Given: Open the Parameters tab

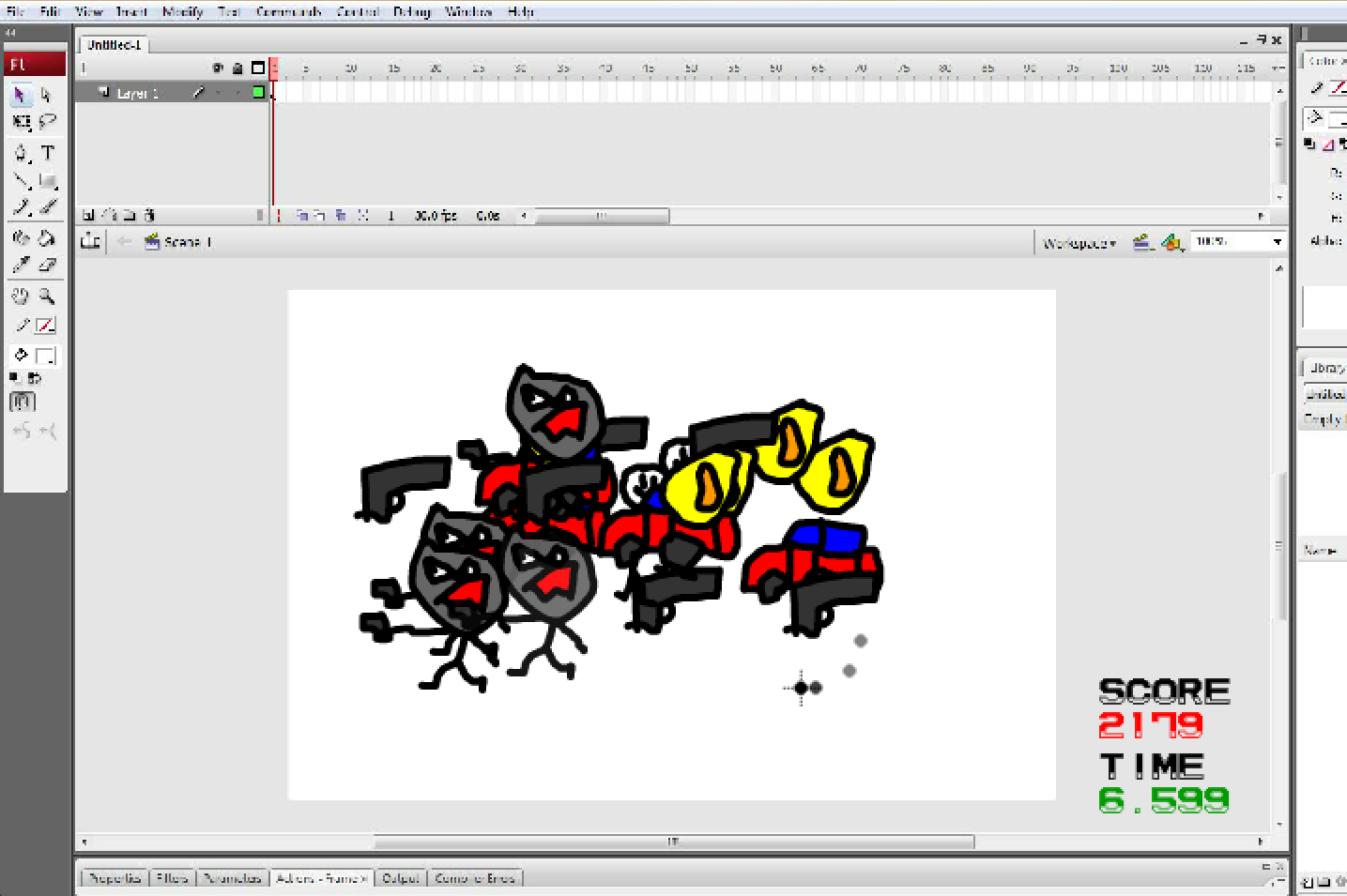Looking at the screenshot, I should (x=232, y=878).
